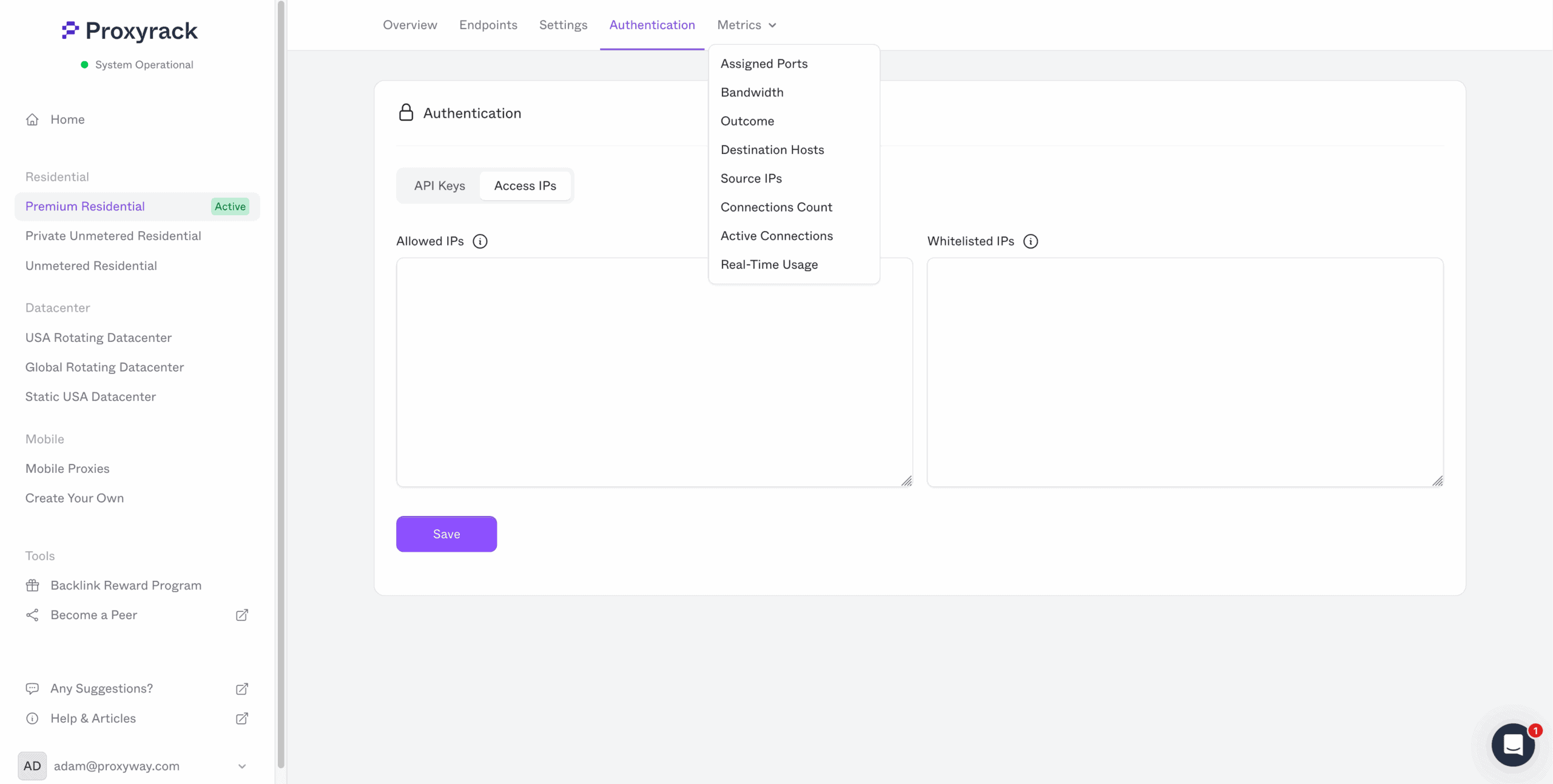
Task: Click the Home house icon
Action: click(32, 119)
